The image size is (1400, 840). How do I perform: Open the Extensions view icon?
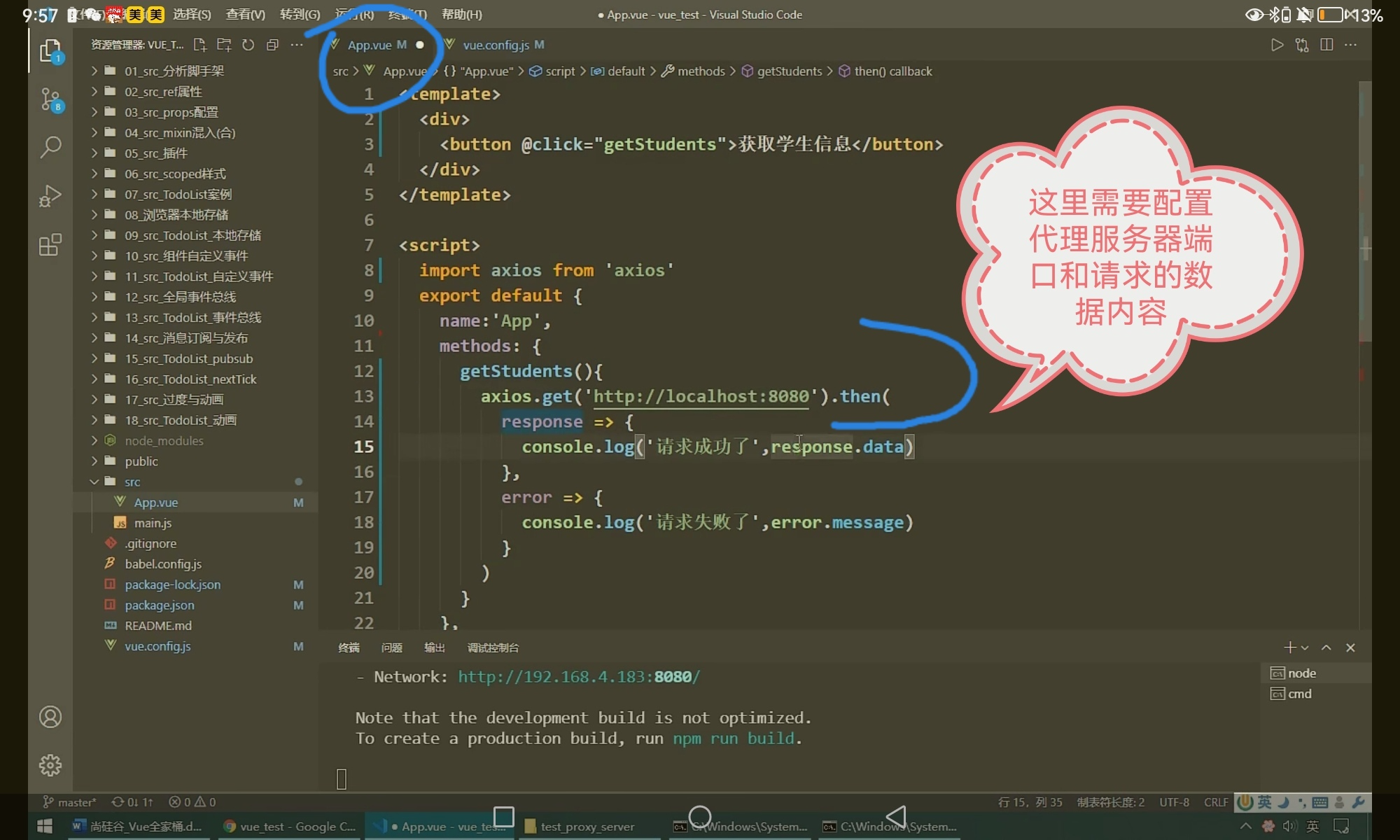click(x=50, y=245)
